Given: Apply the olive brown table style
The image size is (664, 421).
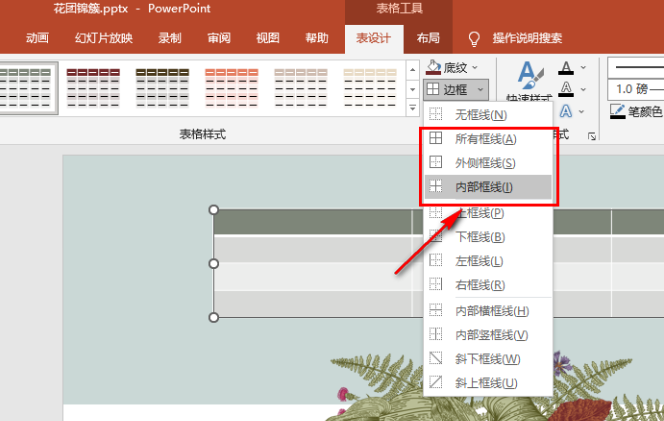Looking at the screenshot, I should (x=162, y=88).
